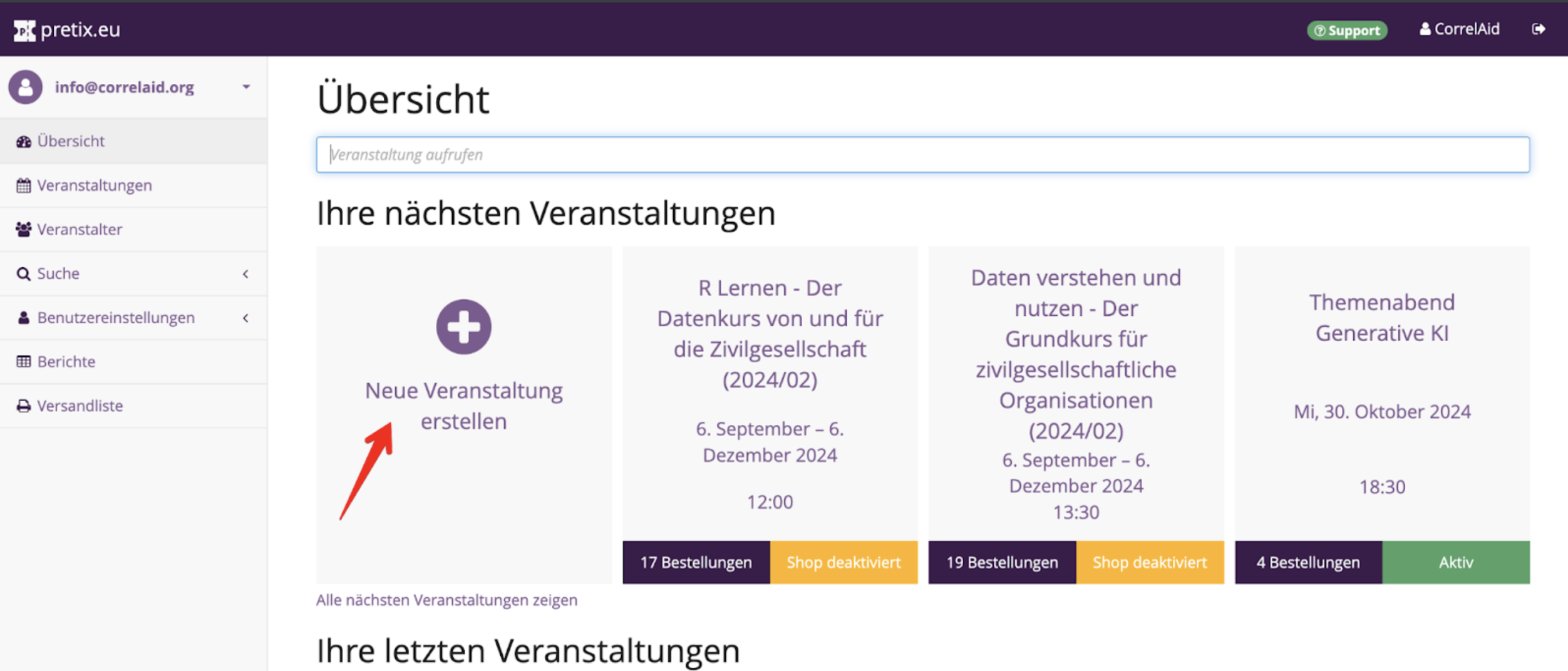
Task: Open the info@correlaid.org account dropdown arrow
Action: (246, 87)
